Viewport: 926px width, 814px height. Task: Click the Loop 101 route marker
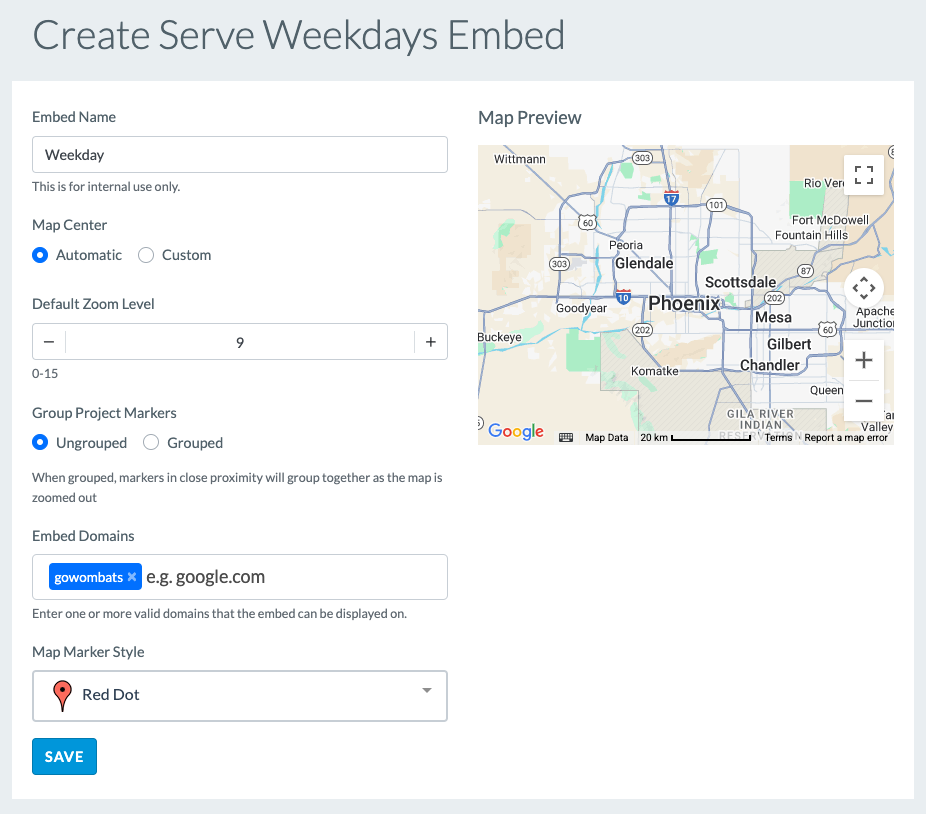[716, 205]
